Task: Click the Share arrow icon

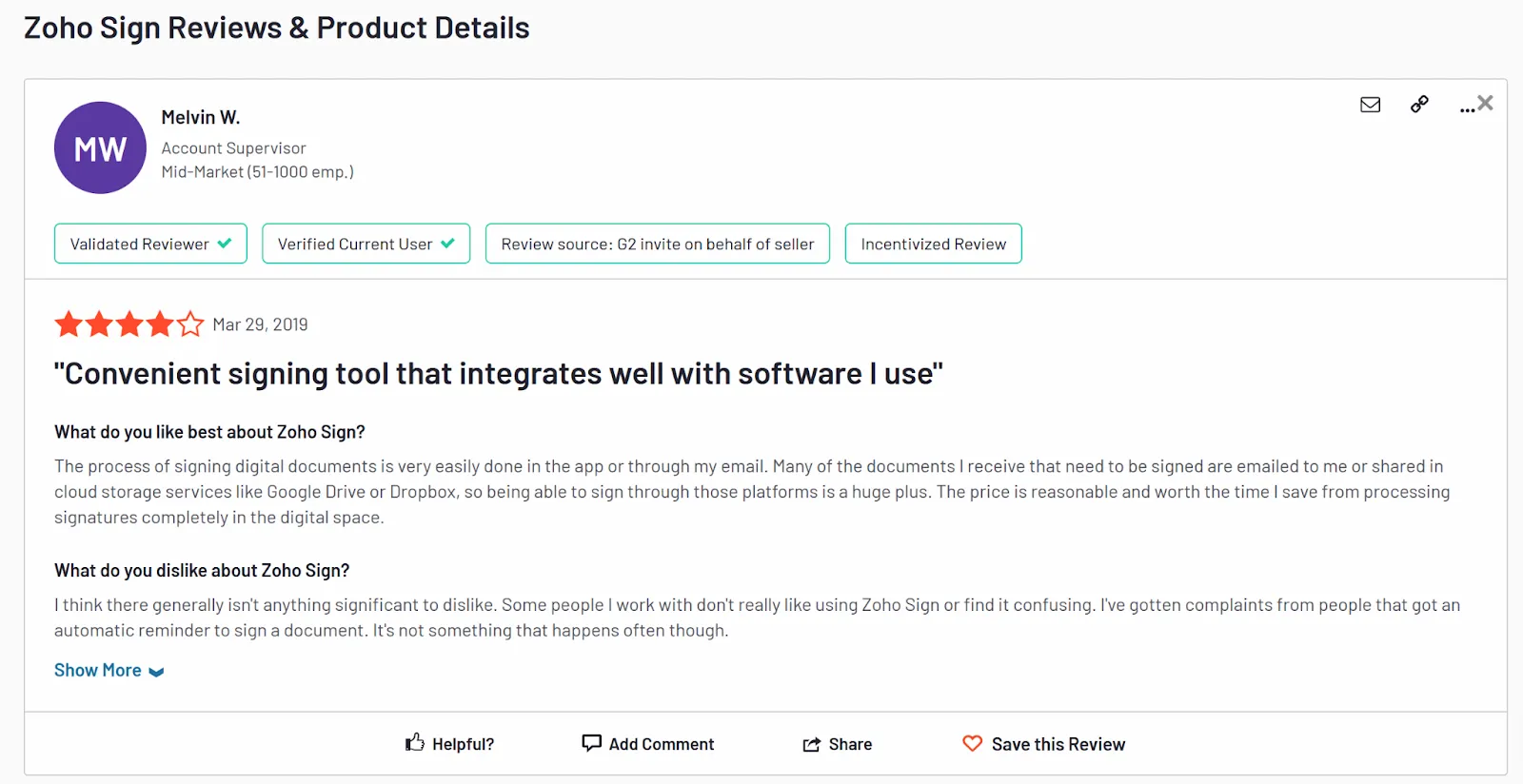Action: [x=811, y=744]
